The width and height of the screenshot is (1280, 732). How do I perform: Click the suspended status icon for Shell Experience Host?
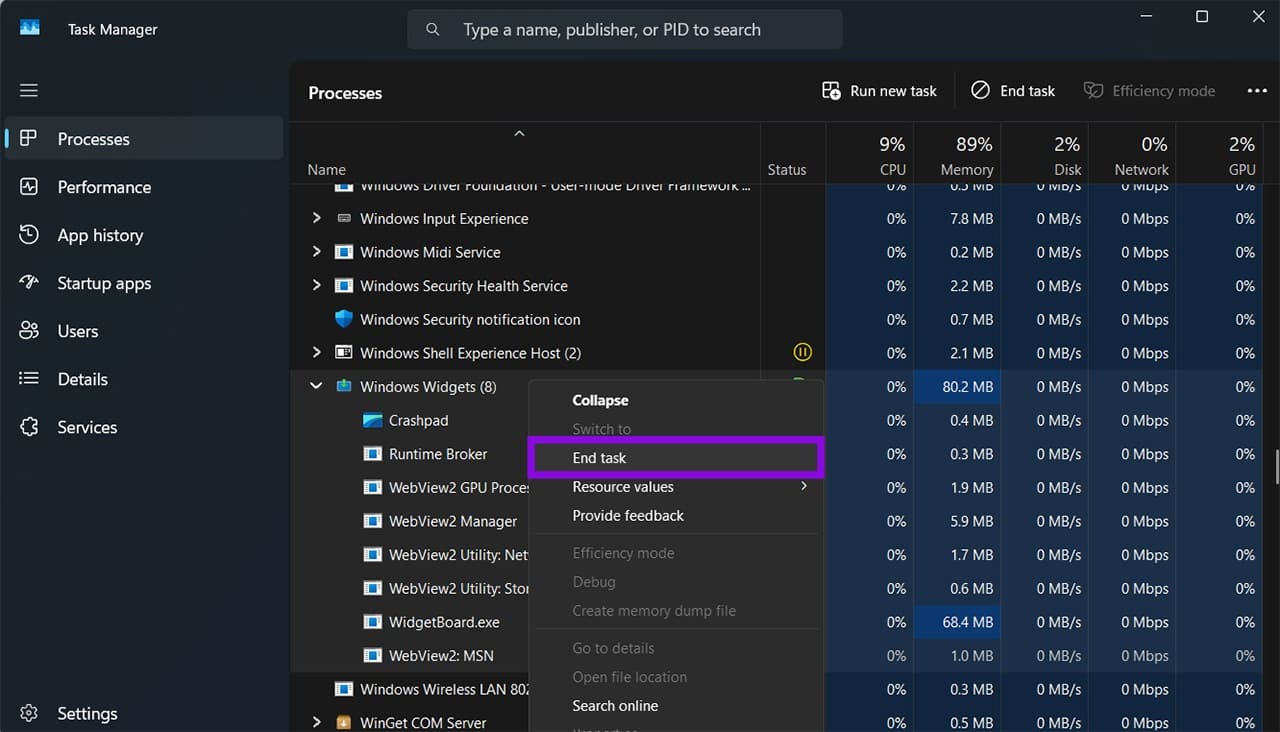[x=802, y=352]
